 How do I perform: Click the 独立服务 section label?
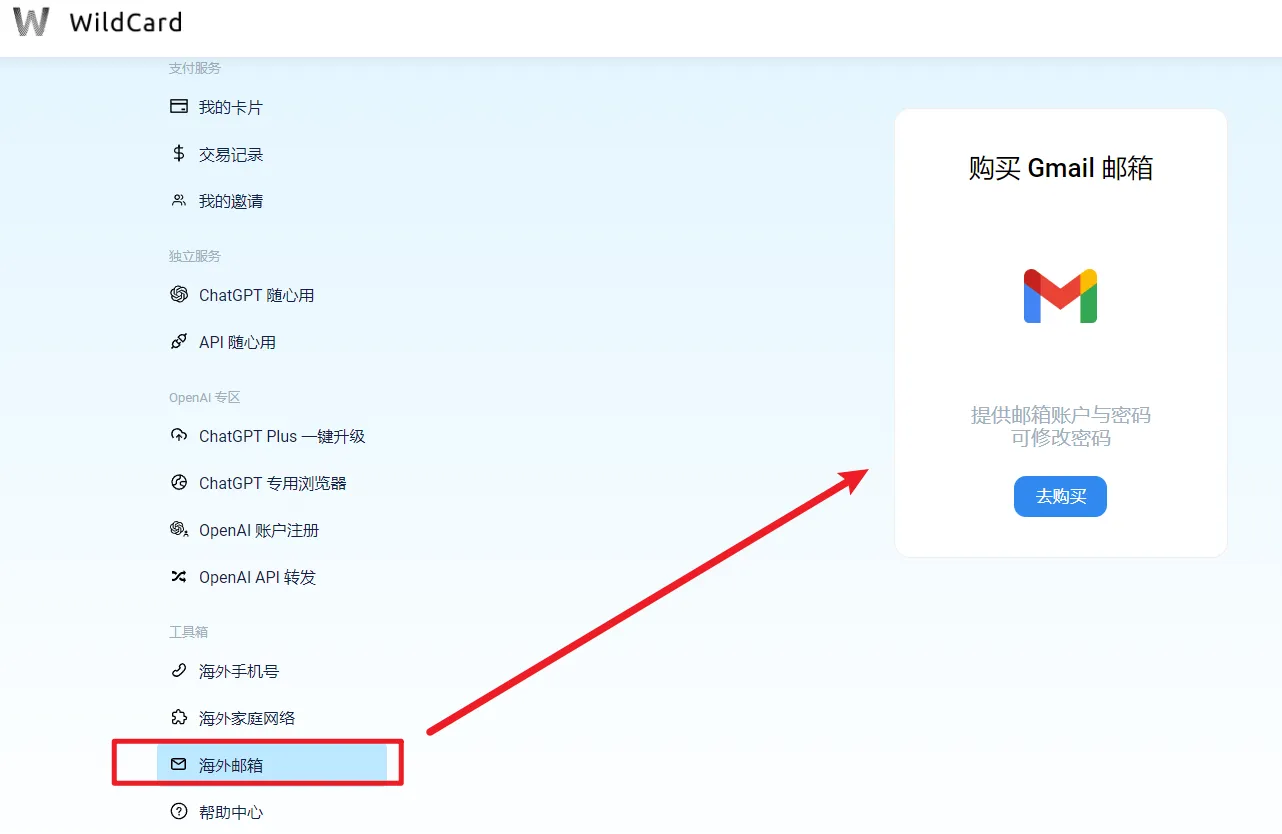pyautogui.click(x=195, y=256)
